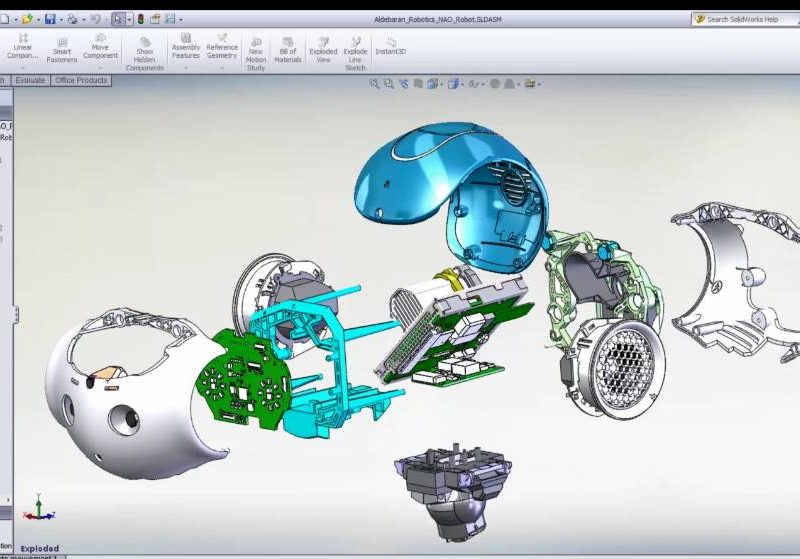Select Explode Line Sketch tool
The width and height of the screenshot is (800, 559).
tap(356, 54)
